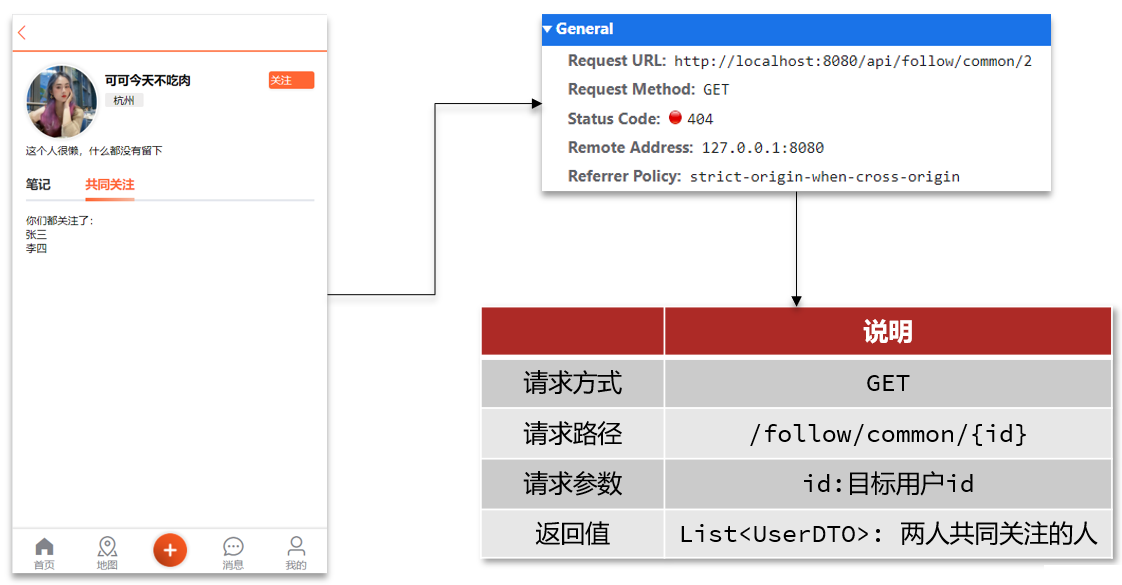
Task: Click the /follow/common/{id} table cell
Action: click(887, 434)
